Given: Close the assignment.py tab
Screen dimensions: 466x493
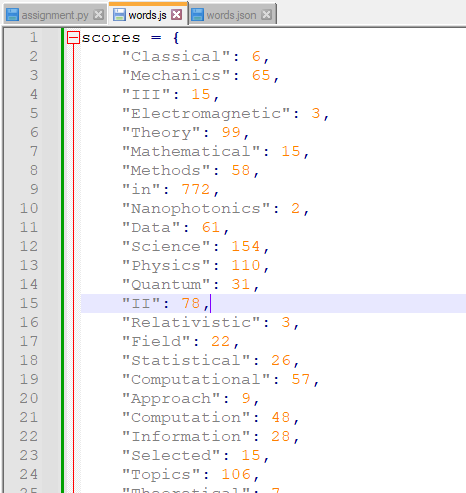Looking at the screenshot, I should [98, 15].
